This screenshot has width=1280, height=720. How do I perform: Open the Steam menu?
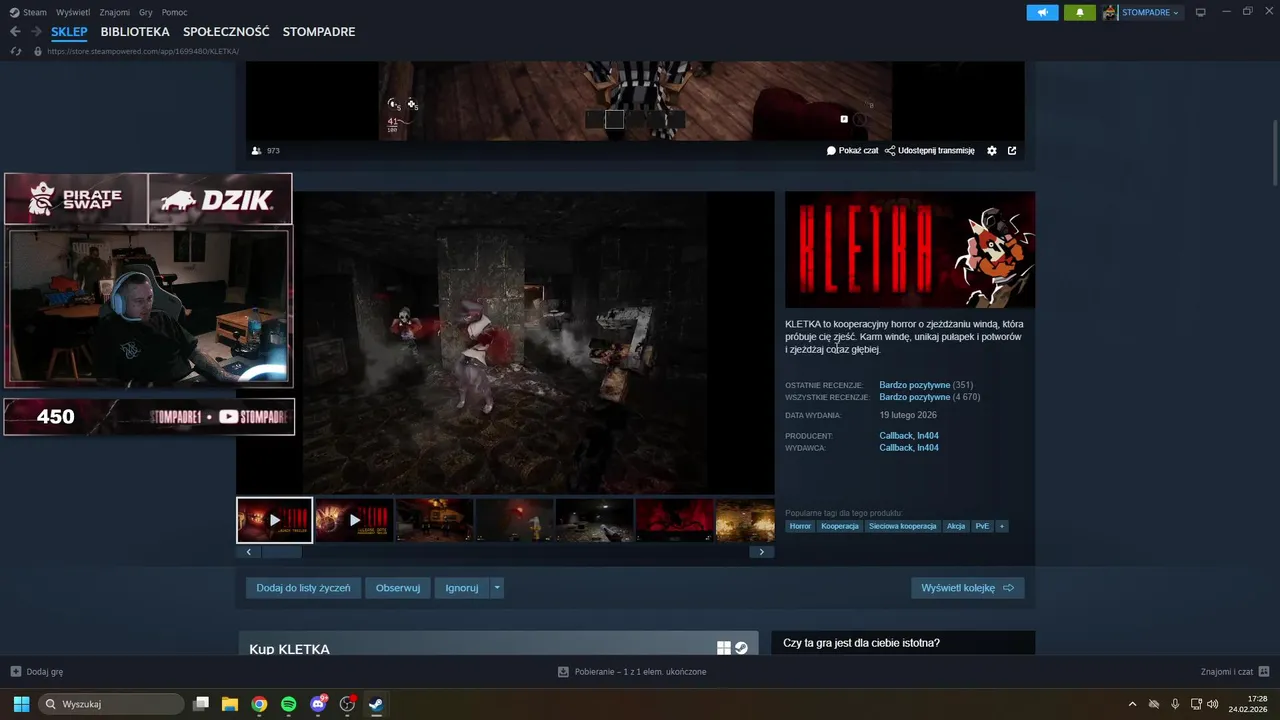(x=35, y=12)
